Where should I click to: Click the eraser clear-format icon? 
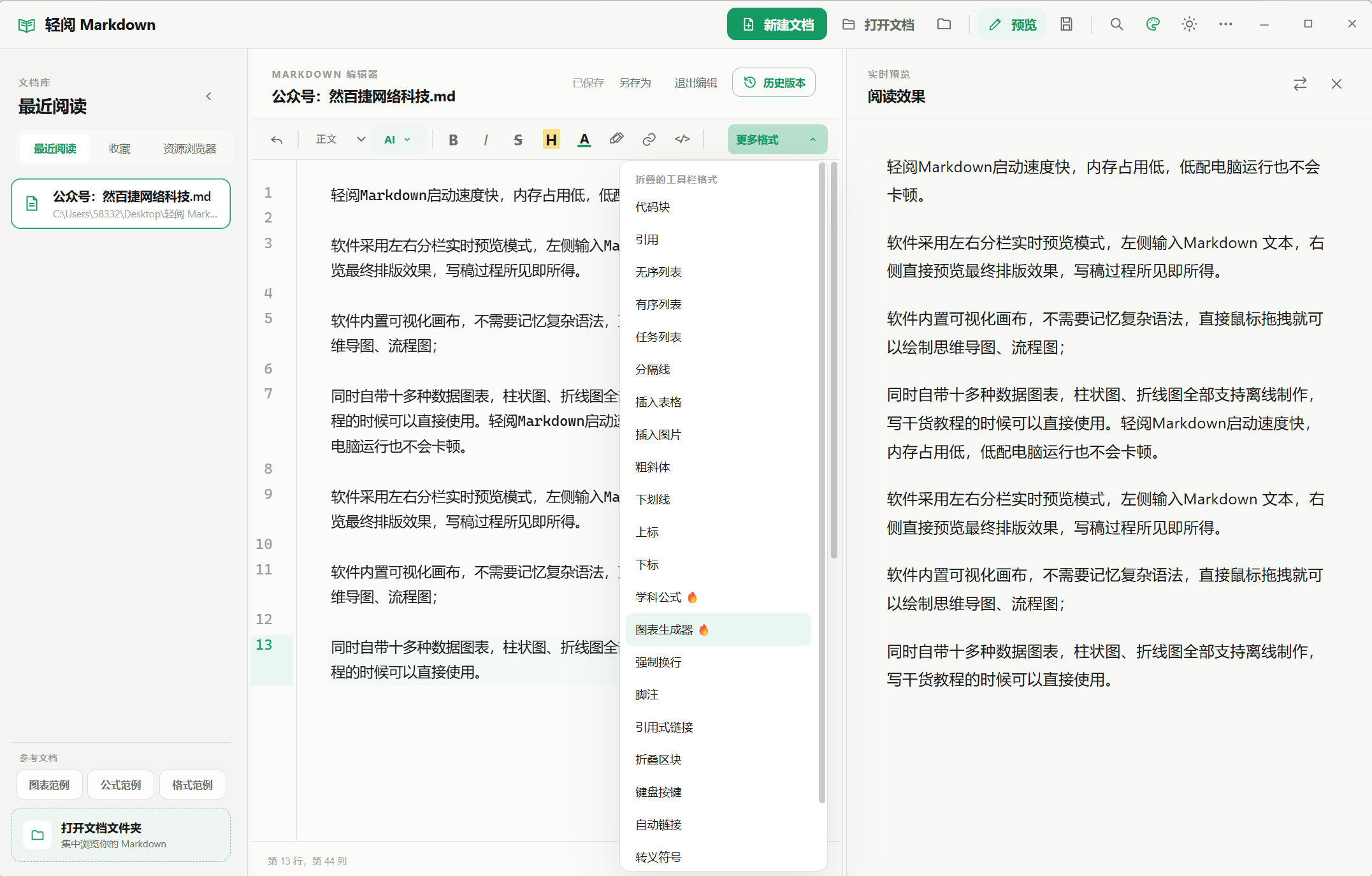tap(616, 139)
